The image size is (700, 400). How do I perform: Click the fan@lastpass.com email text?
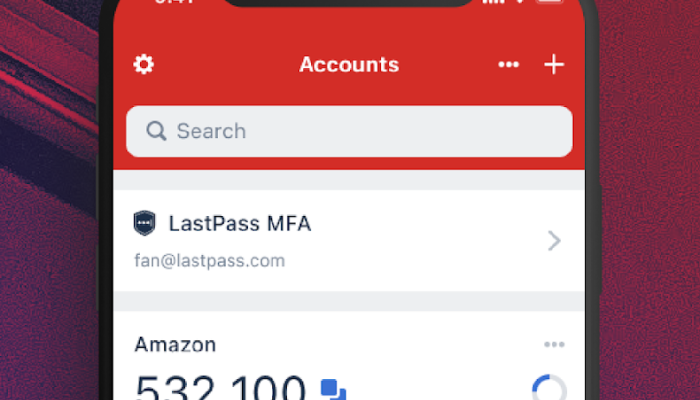(x=209, y=260)
